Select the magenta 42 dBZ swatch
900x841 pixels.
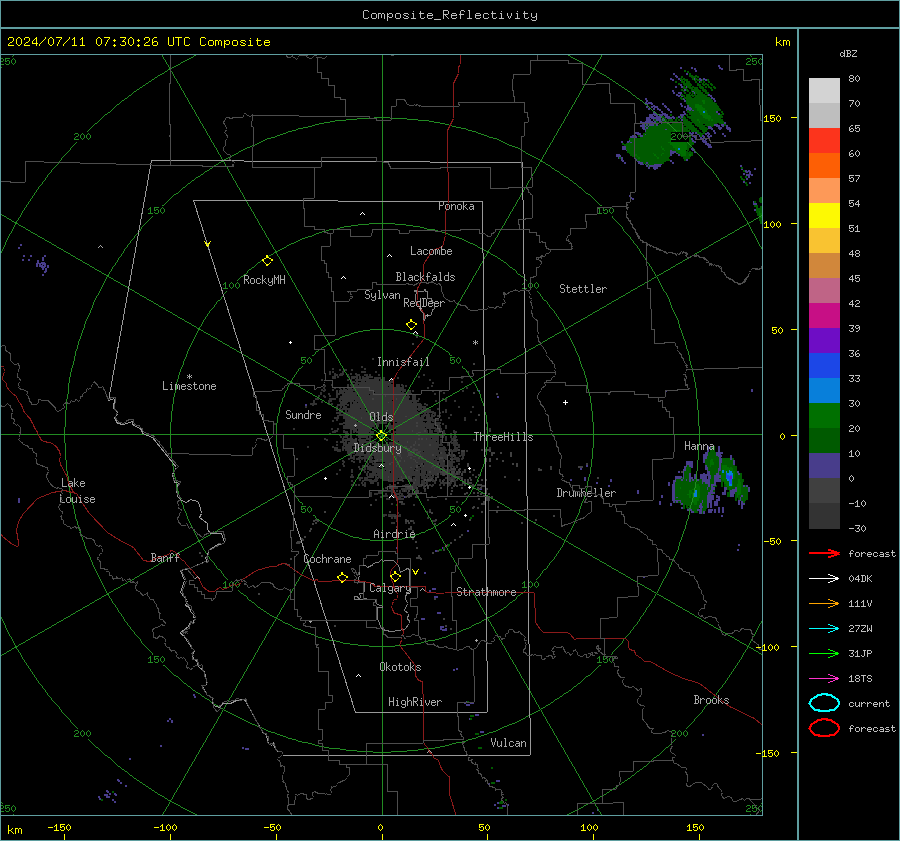[824, 315]
